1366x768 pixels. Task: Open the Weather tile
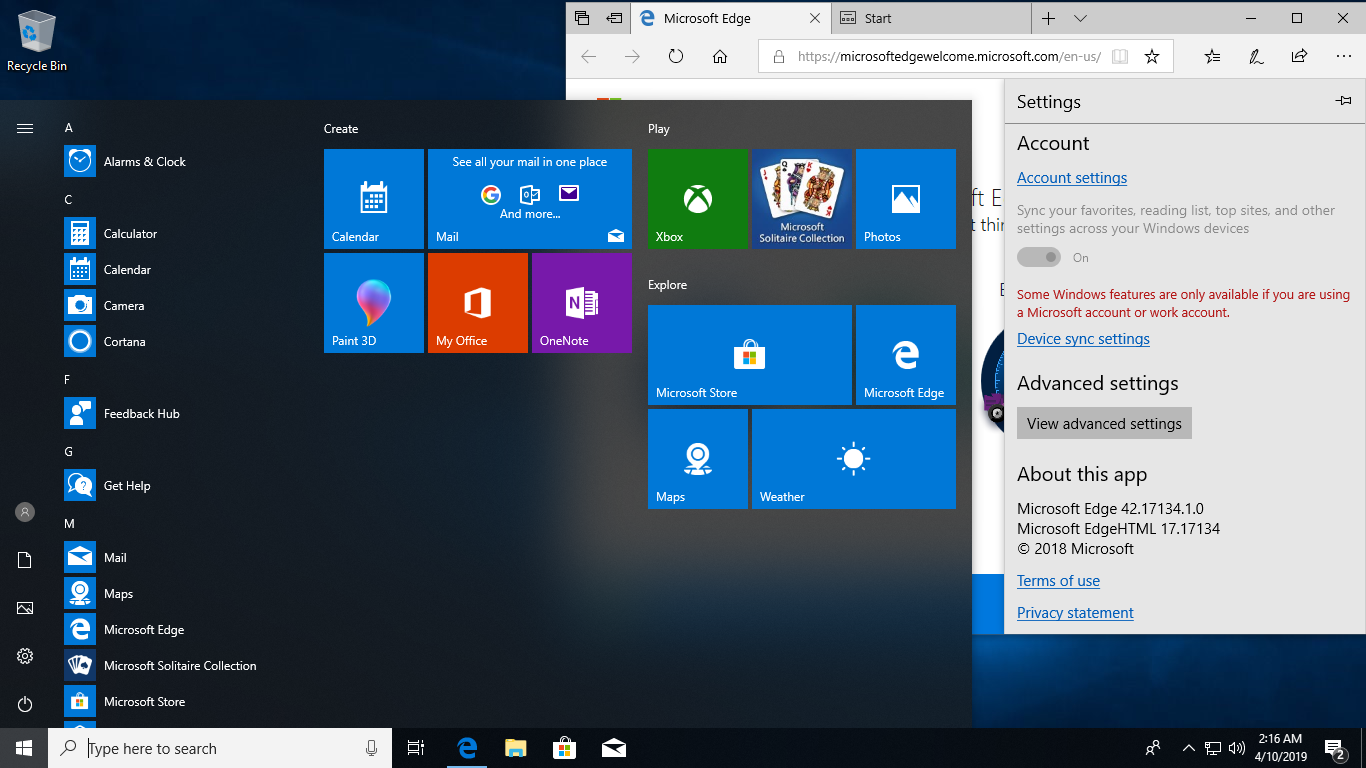pyautogui.click(x=854, y=459)
